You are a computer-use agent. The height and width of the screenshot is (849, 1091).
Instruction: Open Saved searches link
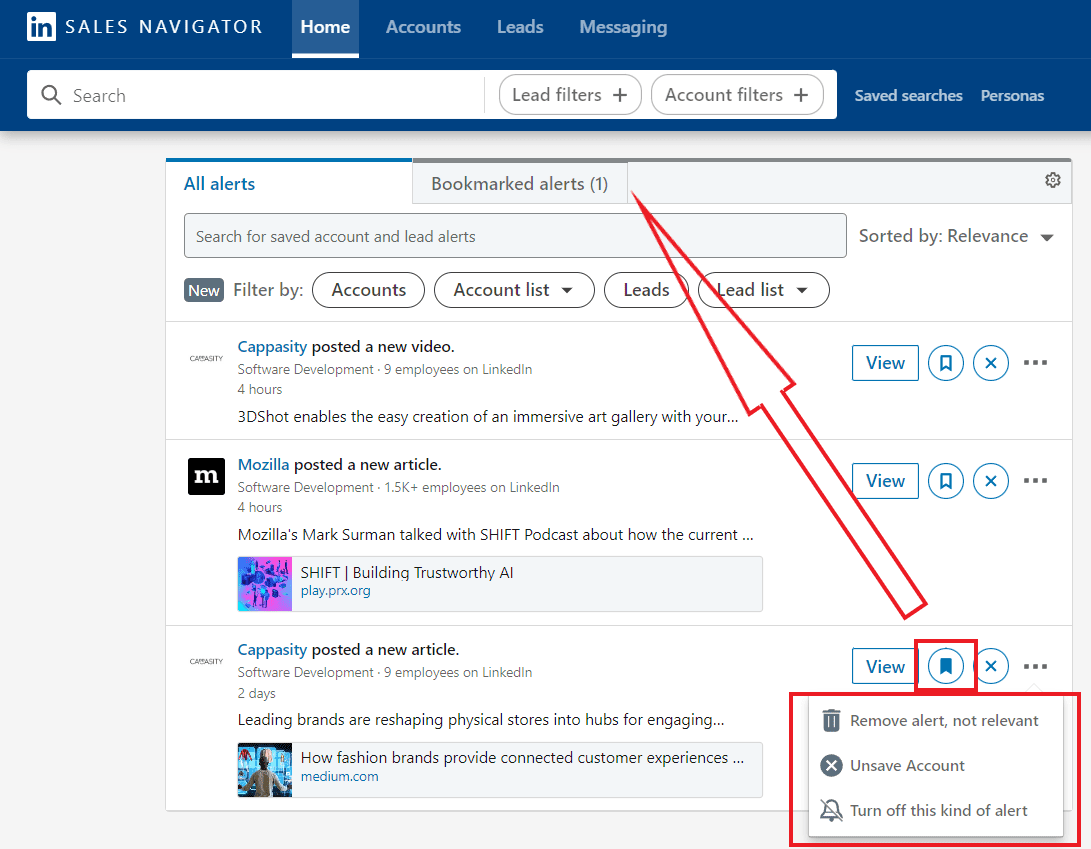click(908, 96)
